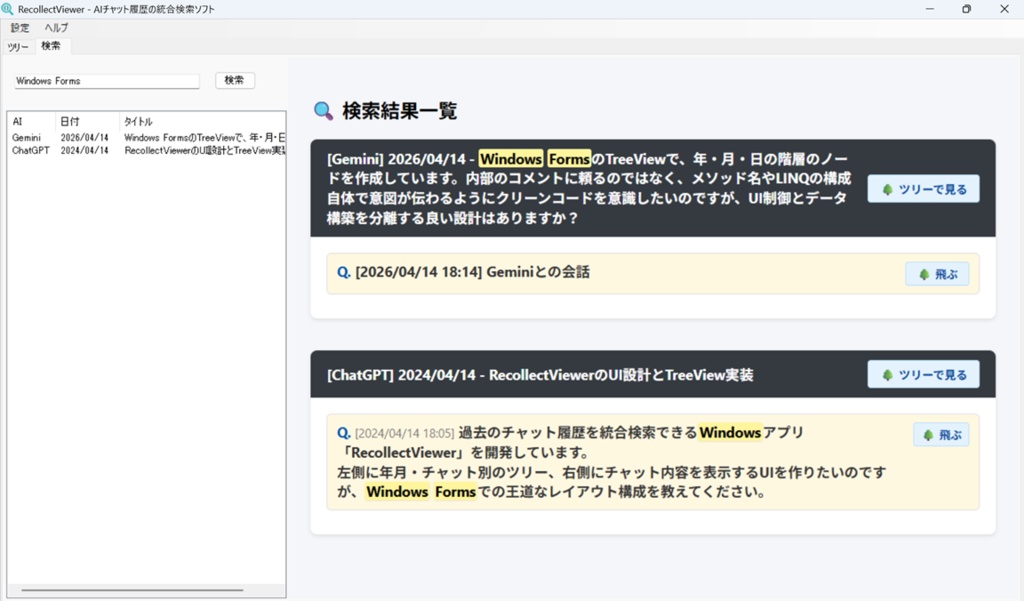Switch to the ツリー tab

[17, 46]
